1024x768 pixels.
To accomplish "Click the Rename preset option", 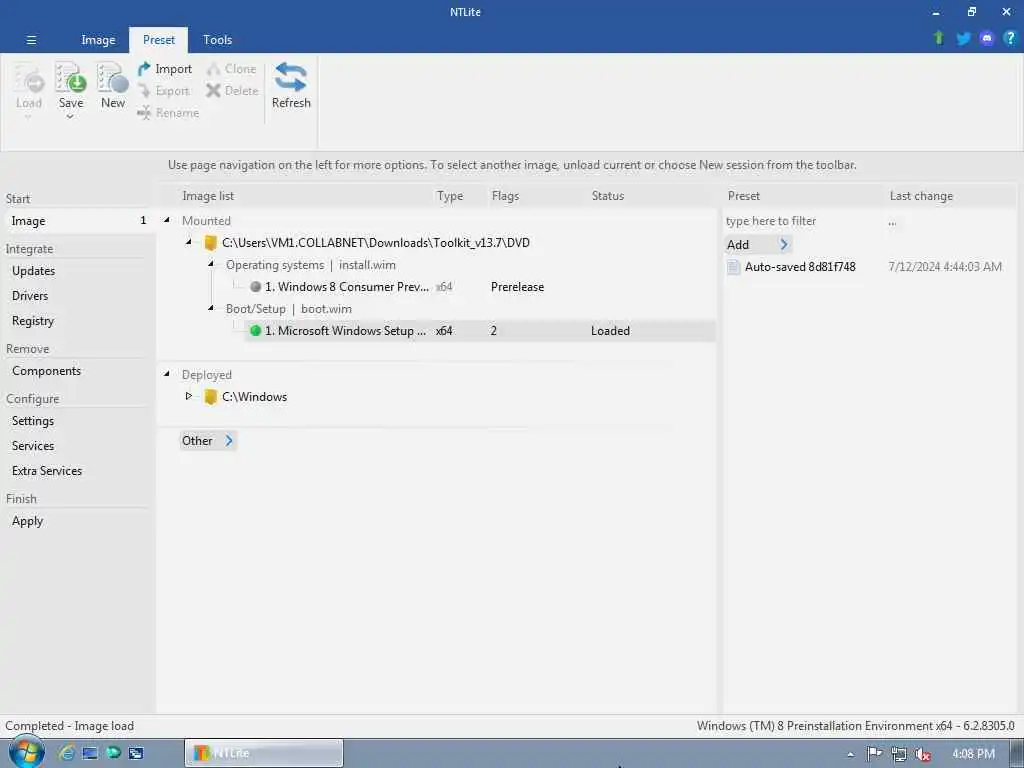I will click(168, 113).
